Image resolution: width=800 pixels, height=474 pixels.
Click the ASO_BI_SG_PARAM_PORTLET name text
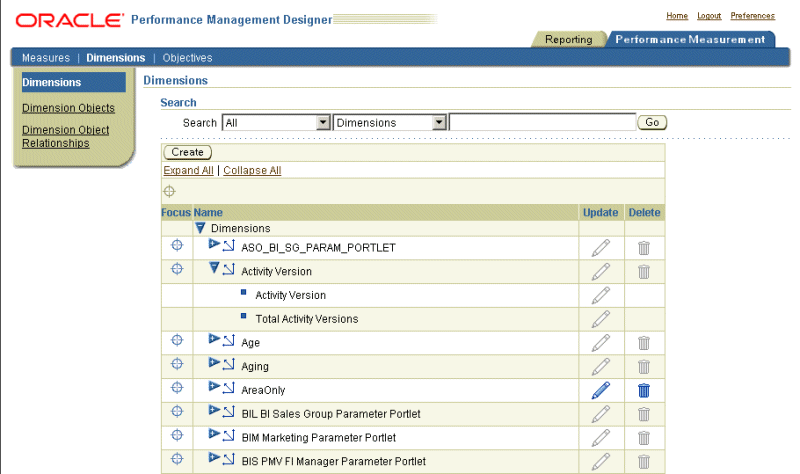point(318,248)
